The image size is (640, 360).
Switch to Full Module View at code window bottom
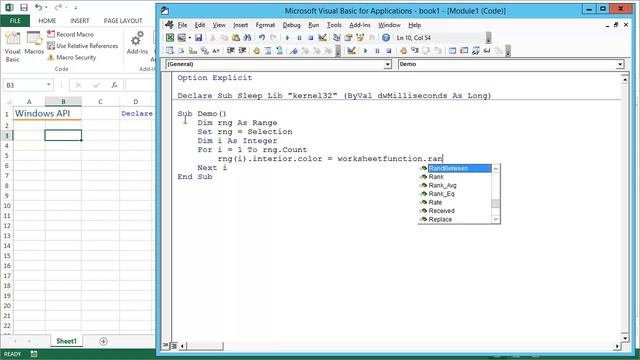tap(173, 346)
